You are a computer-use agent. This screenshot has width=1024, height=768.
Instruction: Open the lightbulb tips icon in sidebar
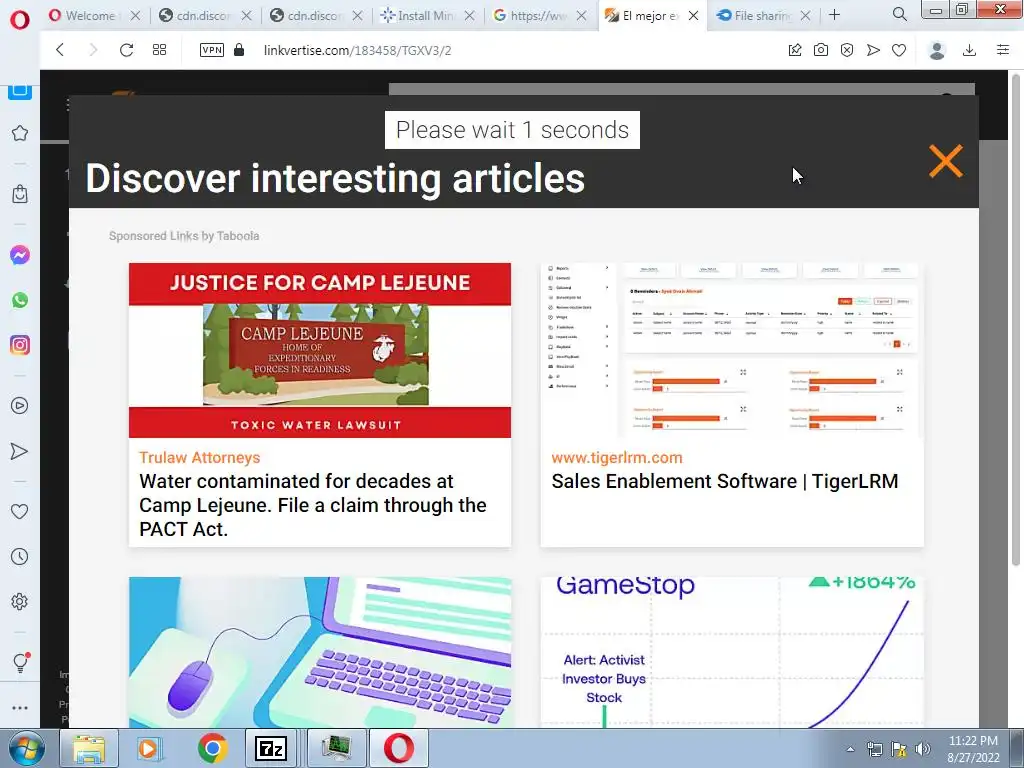coord(20,662)
